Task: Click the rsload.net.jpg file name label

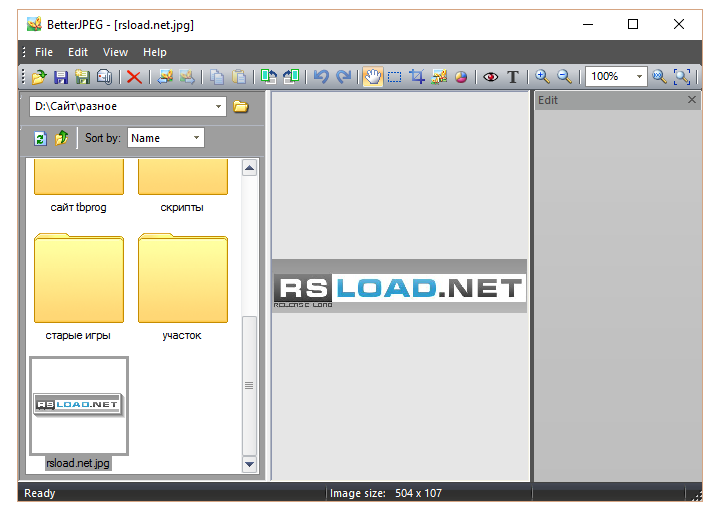Action: 78,463
